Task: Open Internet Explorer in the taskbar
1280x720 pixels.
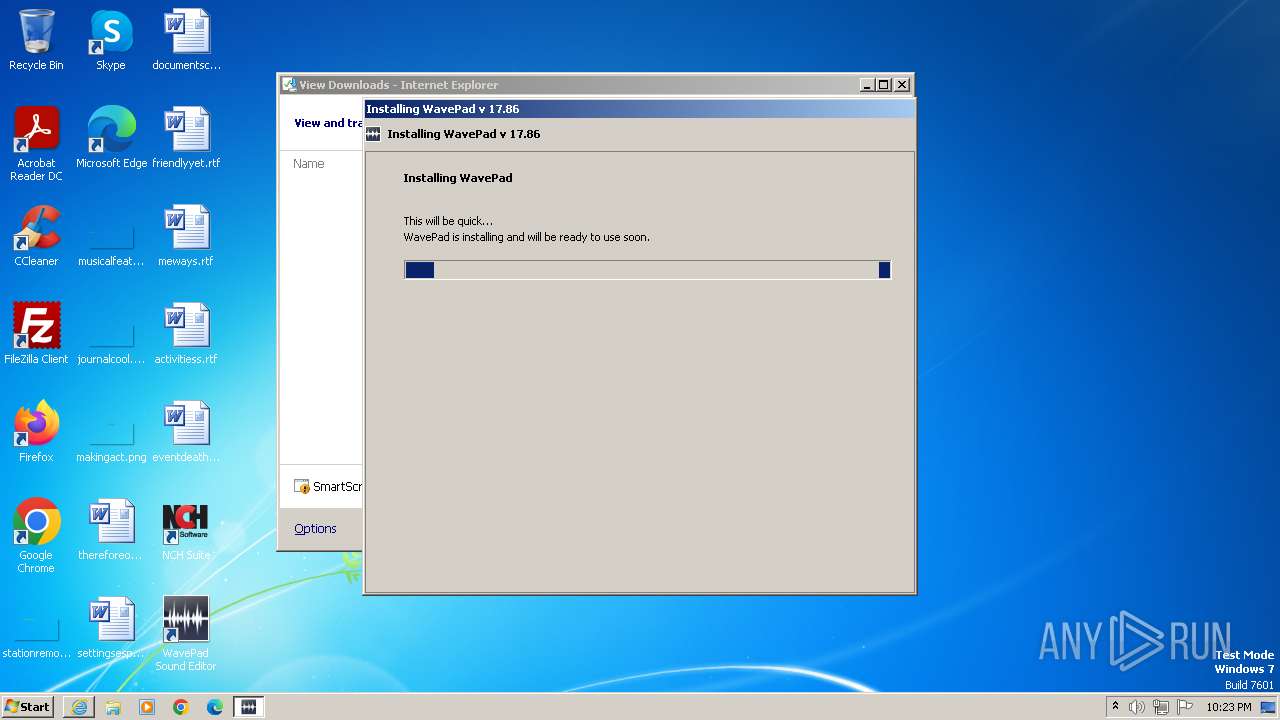Action: click(x=79, y=707)
